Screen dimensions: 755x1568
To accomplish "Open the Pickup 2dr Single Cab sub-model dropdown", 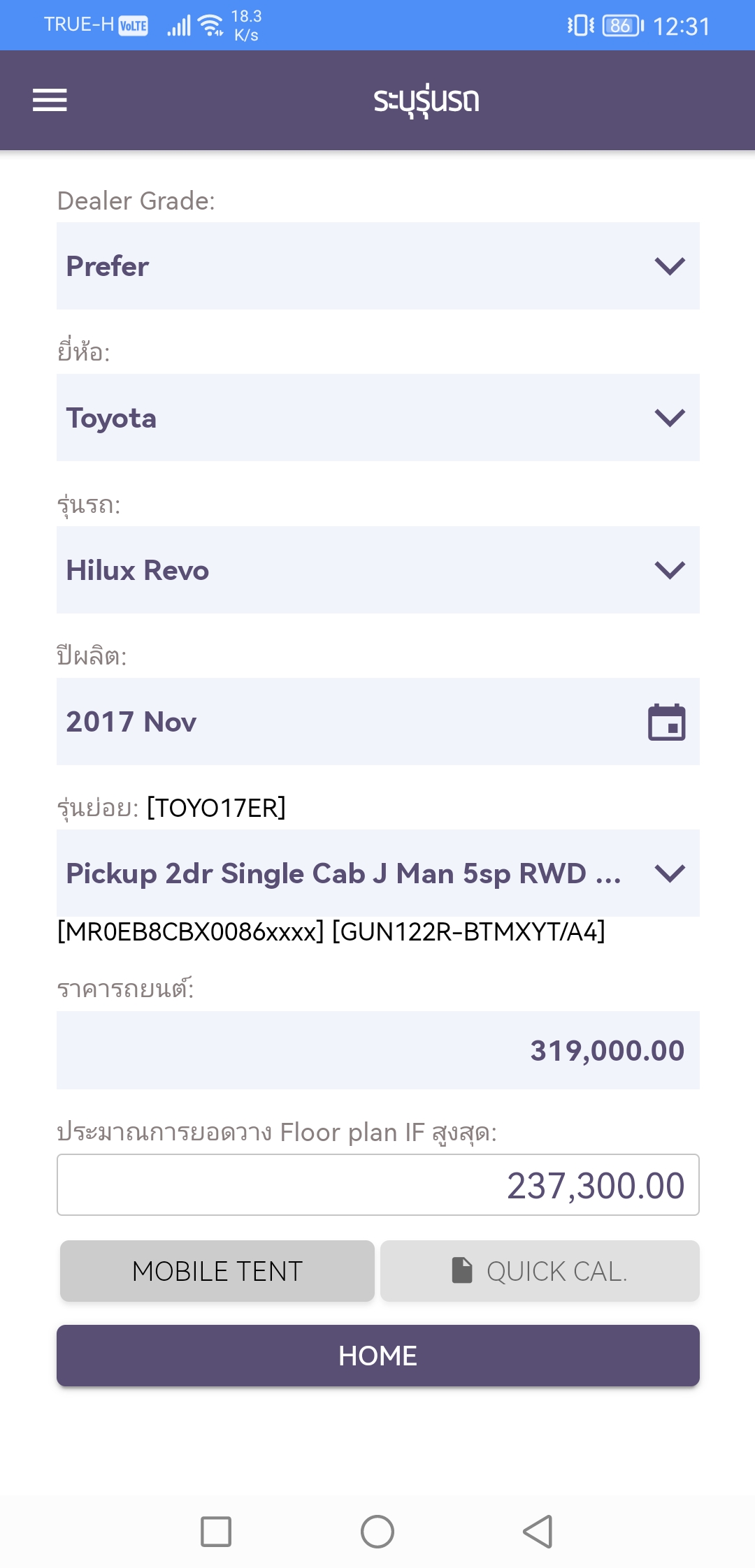I will coord(377,873).
